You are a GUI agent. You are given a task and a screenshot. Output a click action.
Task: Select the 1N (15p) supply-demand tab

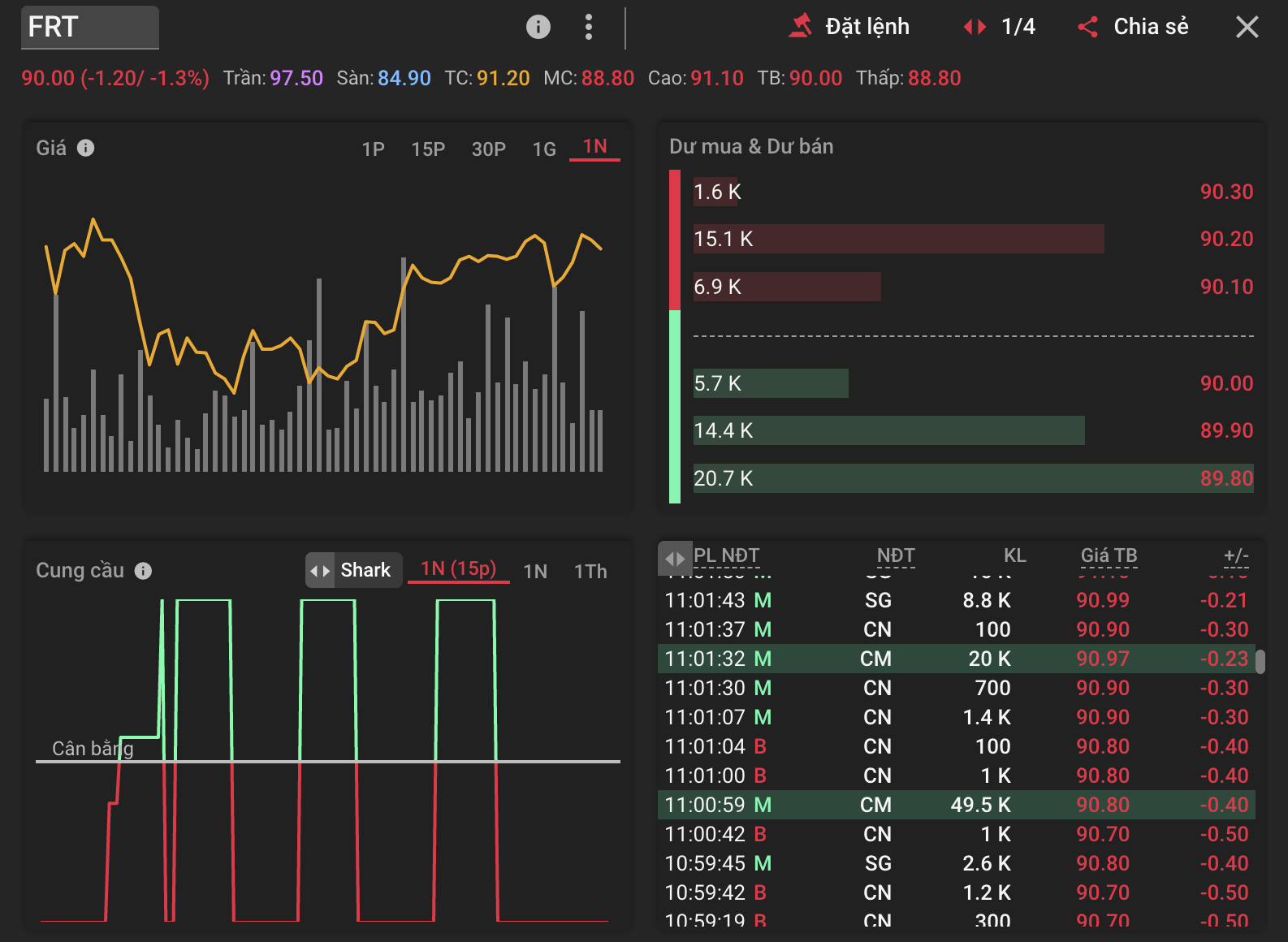(458, 569)
